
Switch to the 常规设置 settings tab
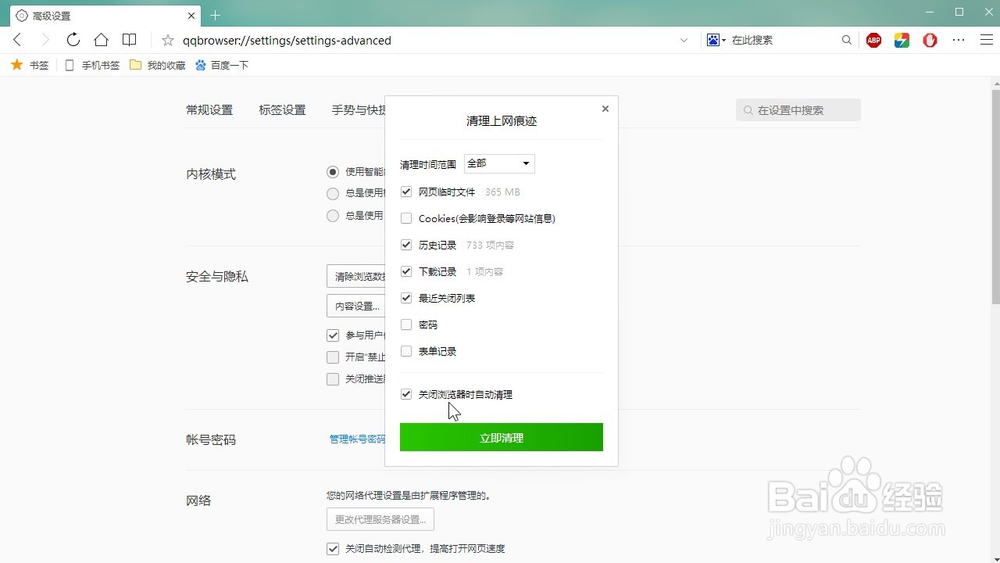click(209, 110)
